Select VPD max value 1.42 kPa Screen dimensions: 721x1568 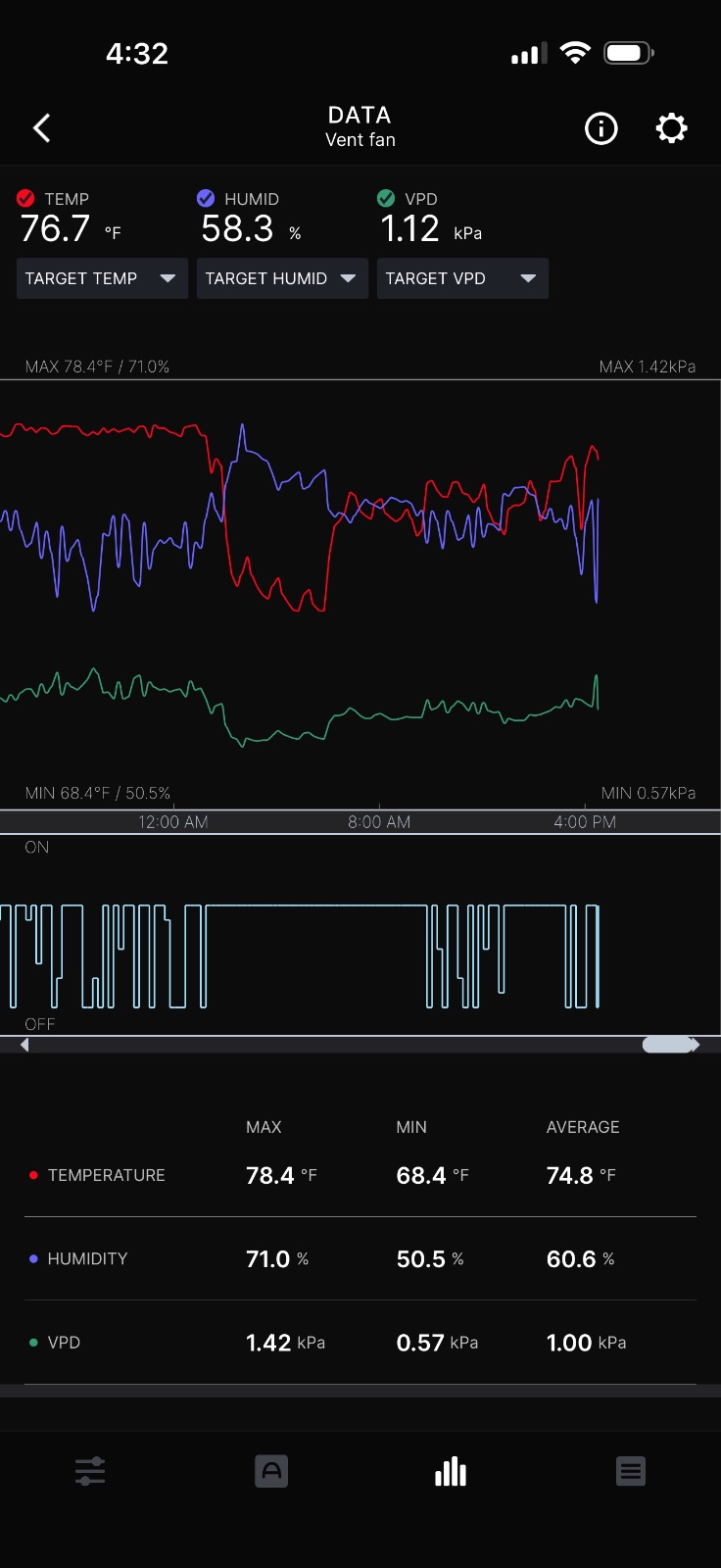(285, 1343)
